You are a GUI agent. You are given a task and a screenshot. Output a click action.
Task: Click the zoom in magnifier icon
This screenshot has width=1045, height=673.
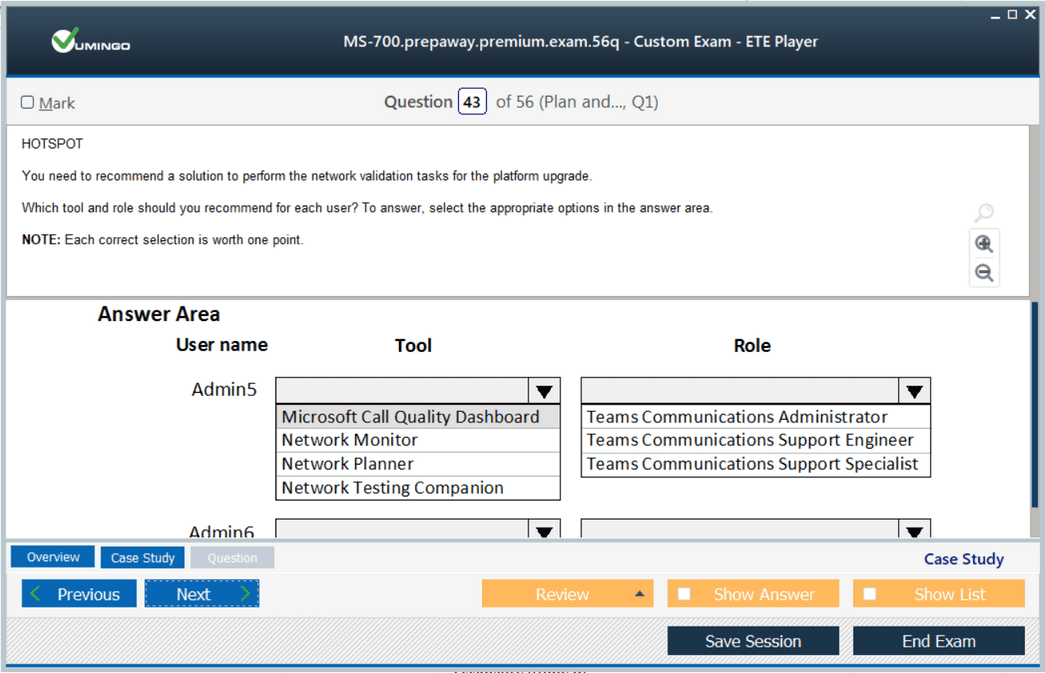pyautogui.click(x=984, y=244)
